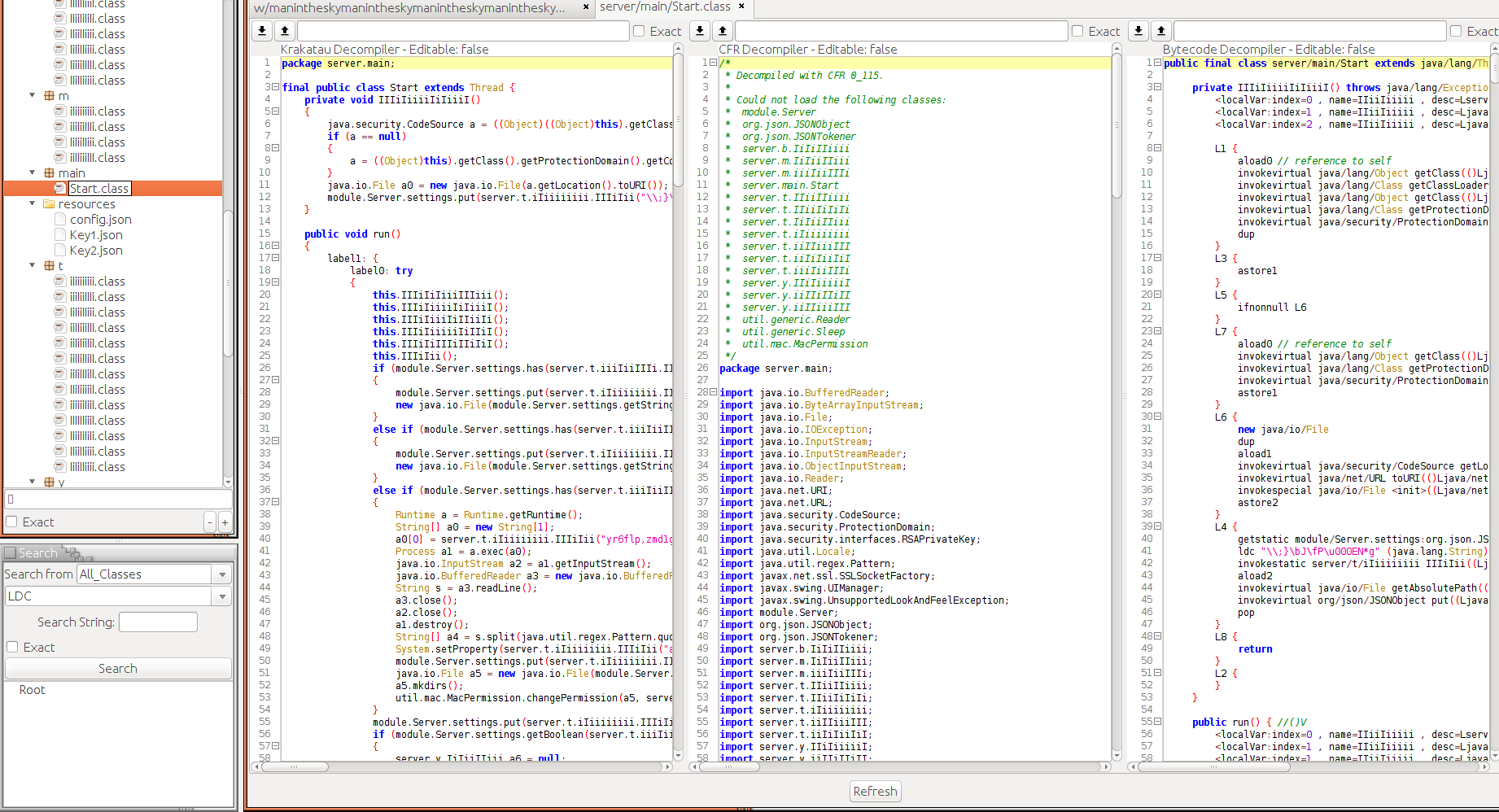Click the search-next down arrow in CFR pane

pos(700,31)
